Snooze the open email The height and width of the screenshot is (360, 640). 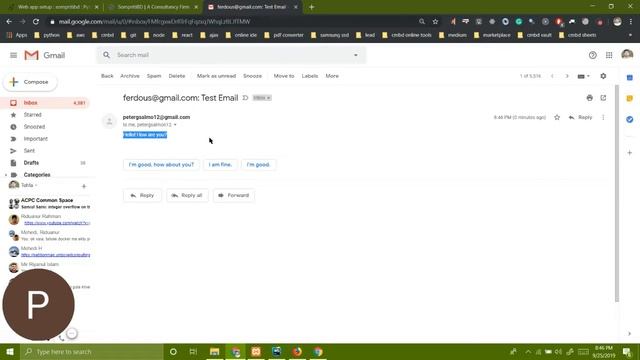point(252,76)
